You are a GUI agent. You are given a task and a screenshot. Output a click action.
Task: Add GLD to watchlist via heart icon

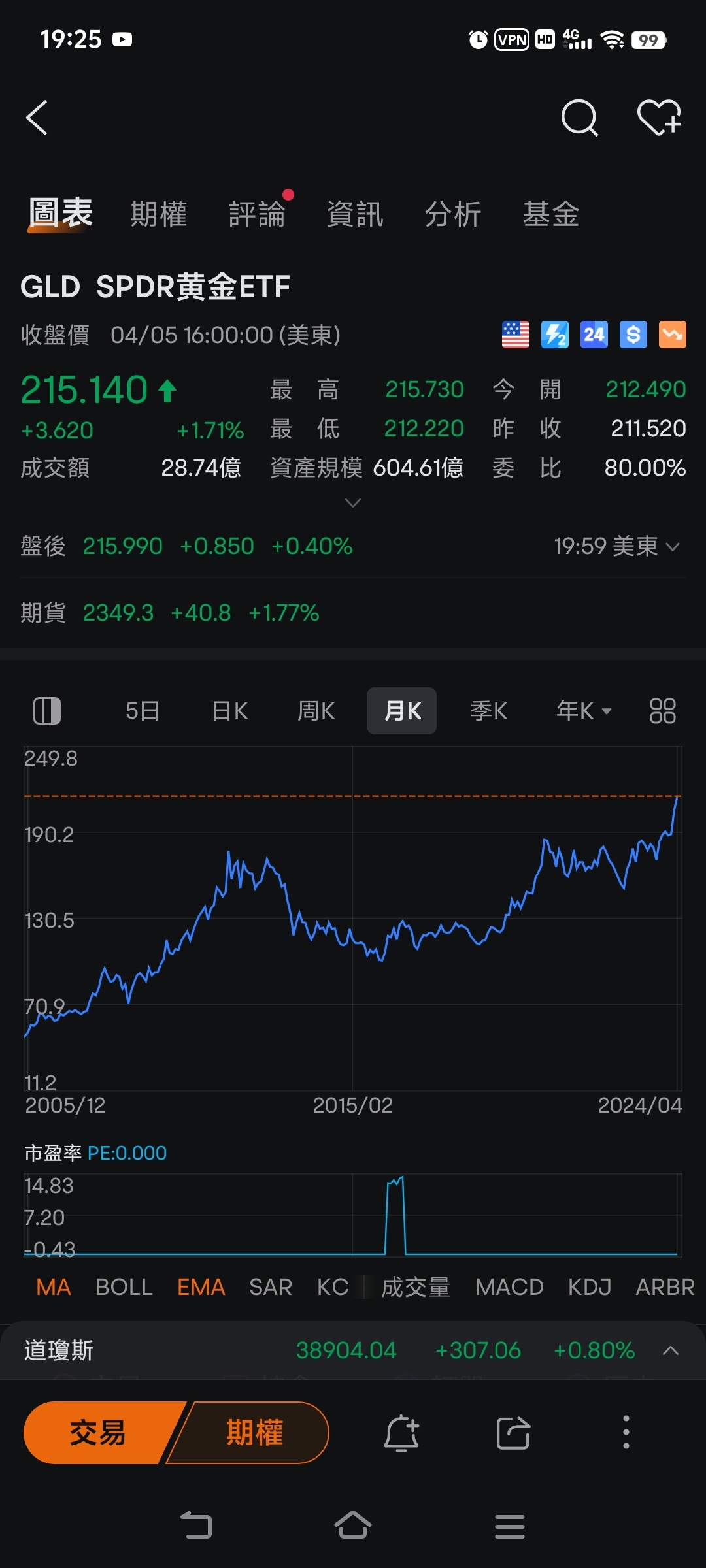(659, 118)
